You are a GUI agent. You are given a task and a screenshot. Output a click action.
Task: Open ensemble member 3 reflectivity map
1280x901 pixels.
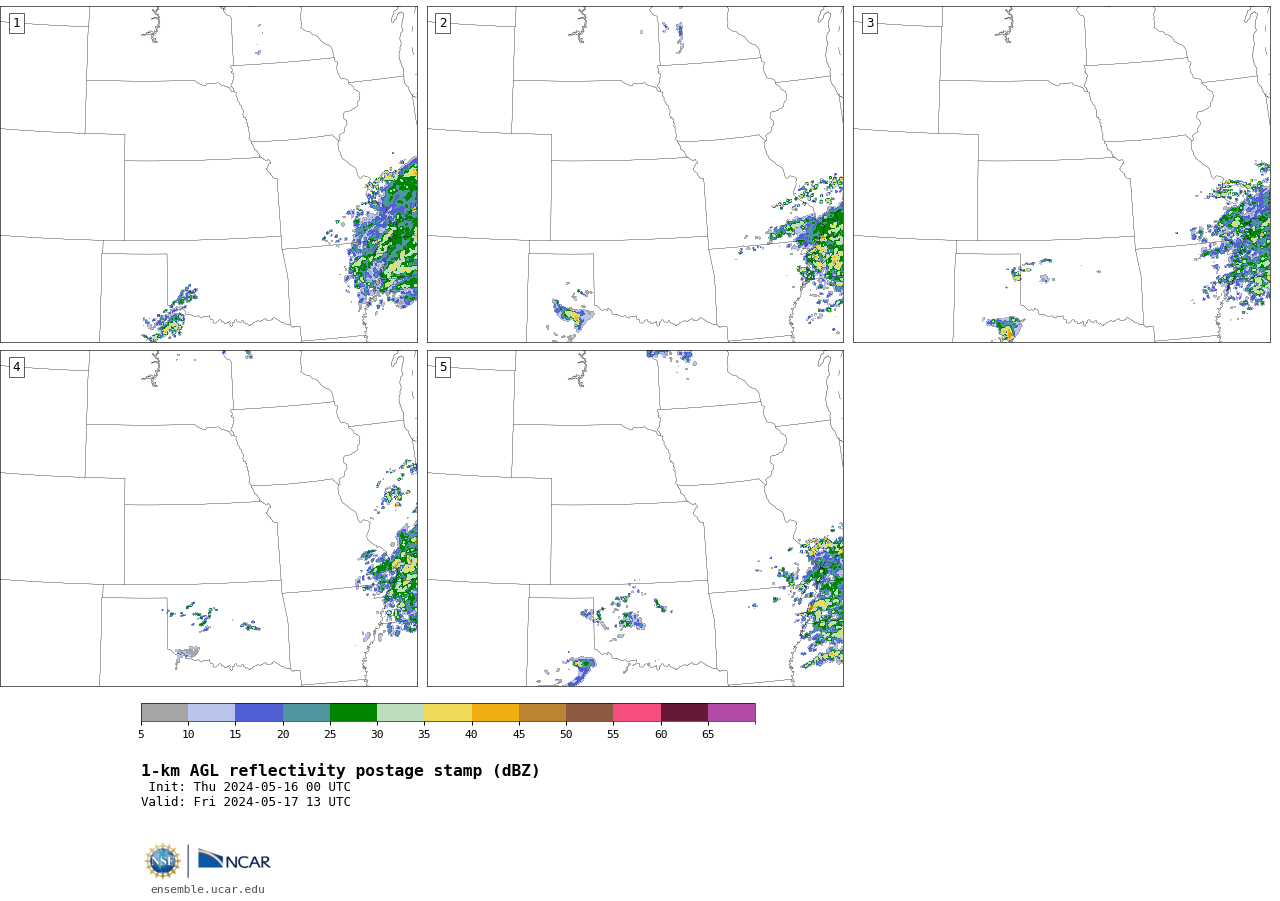tap(1061, 174)
